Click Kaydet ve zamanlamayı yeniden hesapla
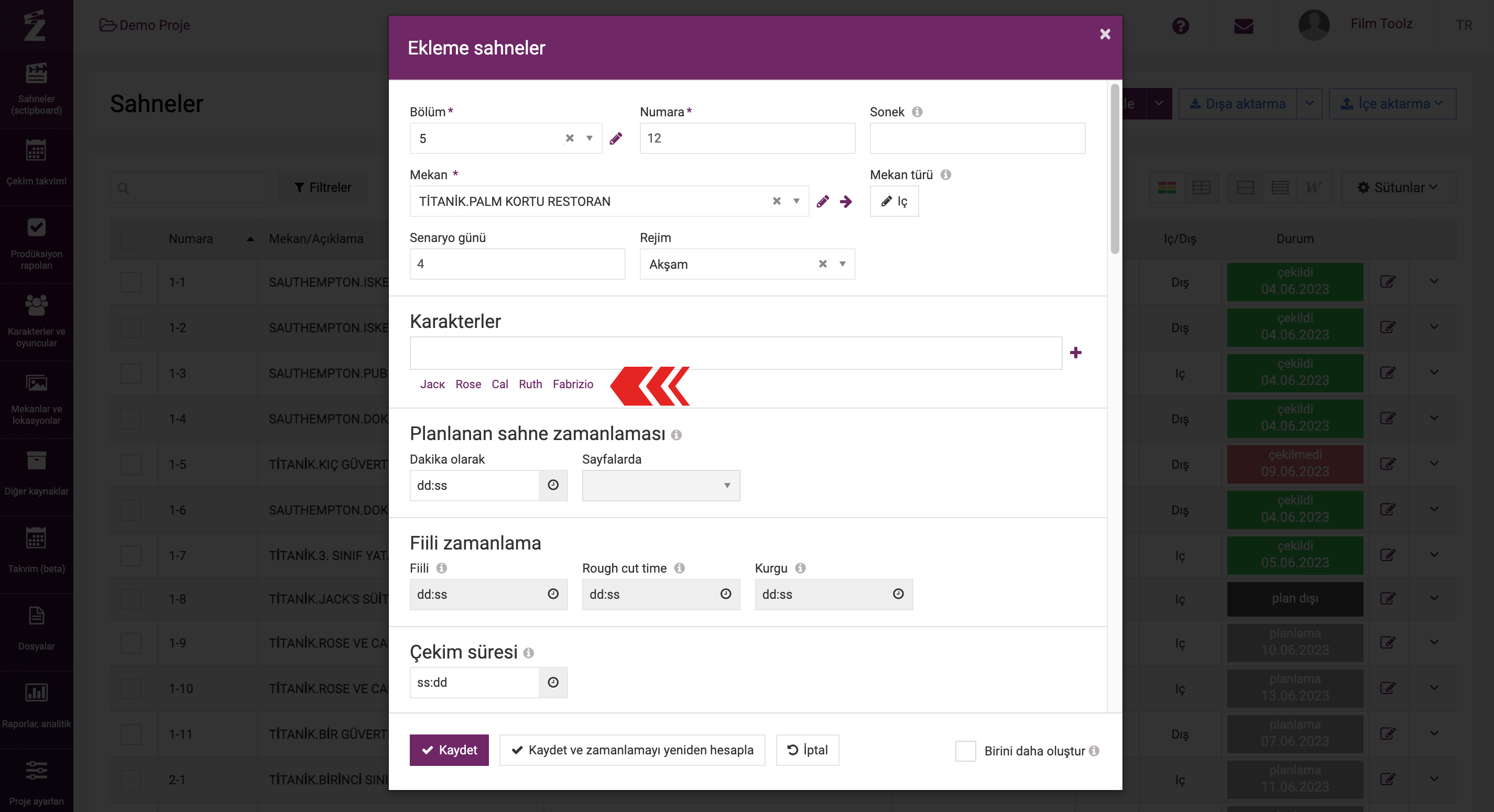 [632, 750]
